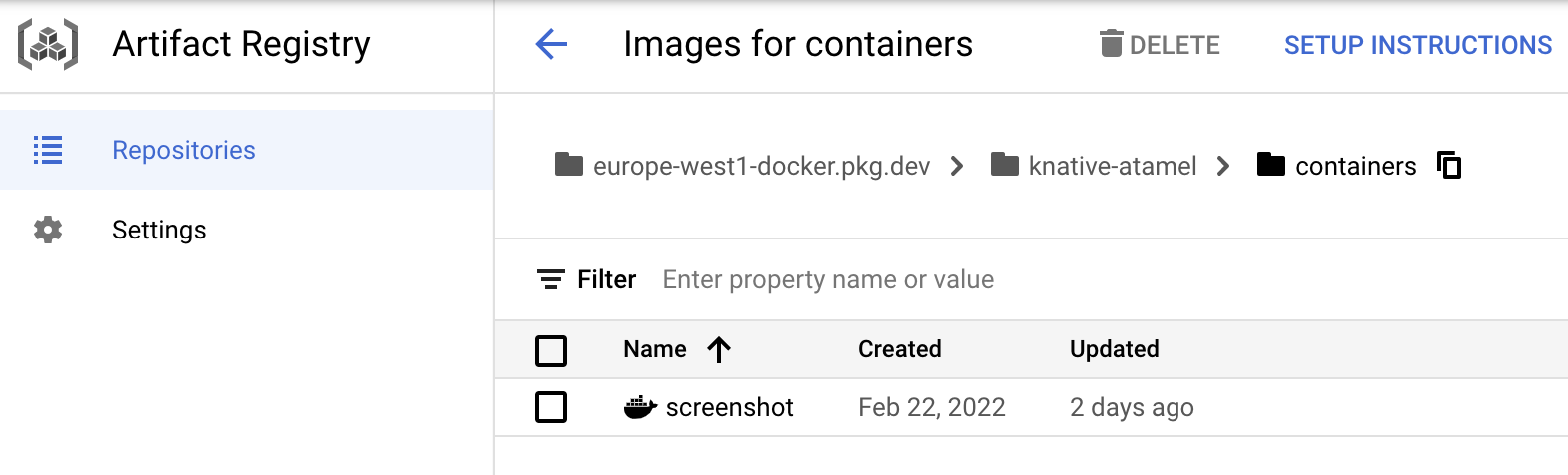The image size is (1568, 475).
Task: Click the Settings gear icon
Action: (x=48, y=230)
